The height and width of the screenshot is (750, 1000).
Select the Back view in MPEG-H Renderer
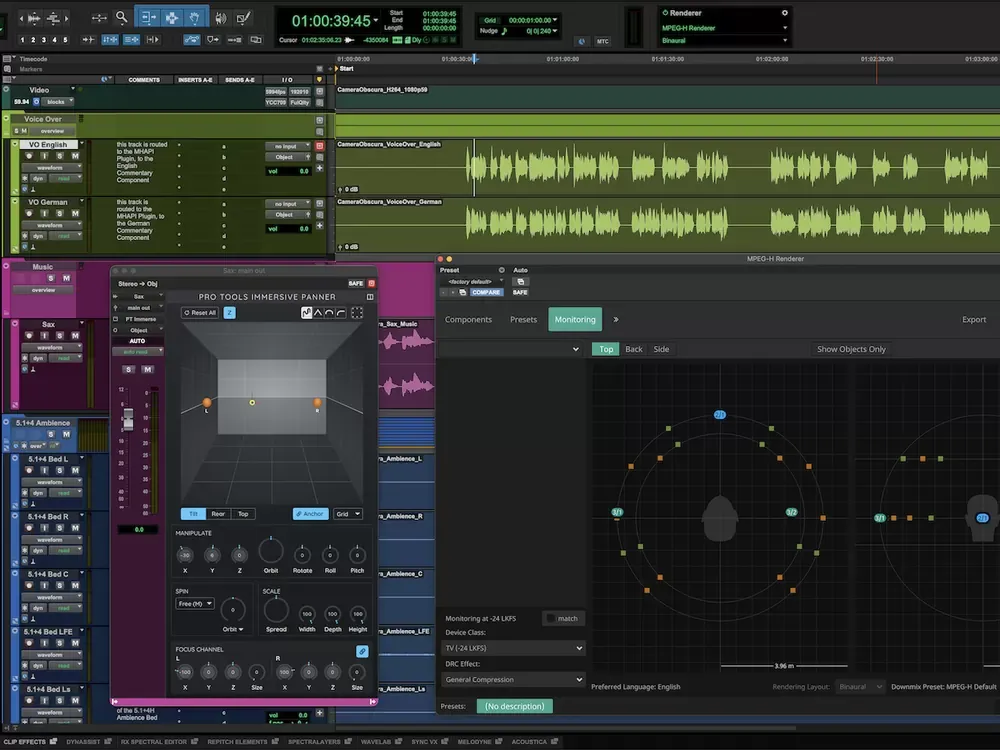pos(634,349)
